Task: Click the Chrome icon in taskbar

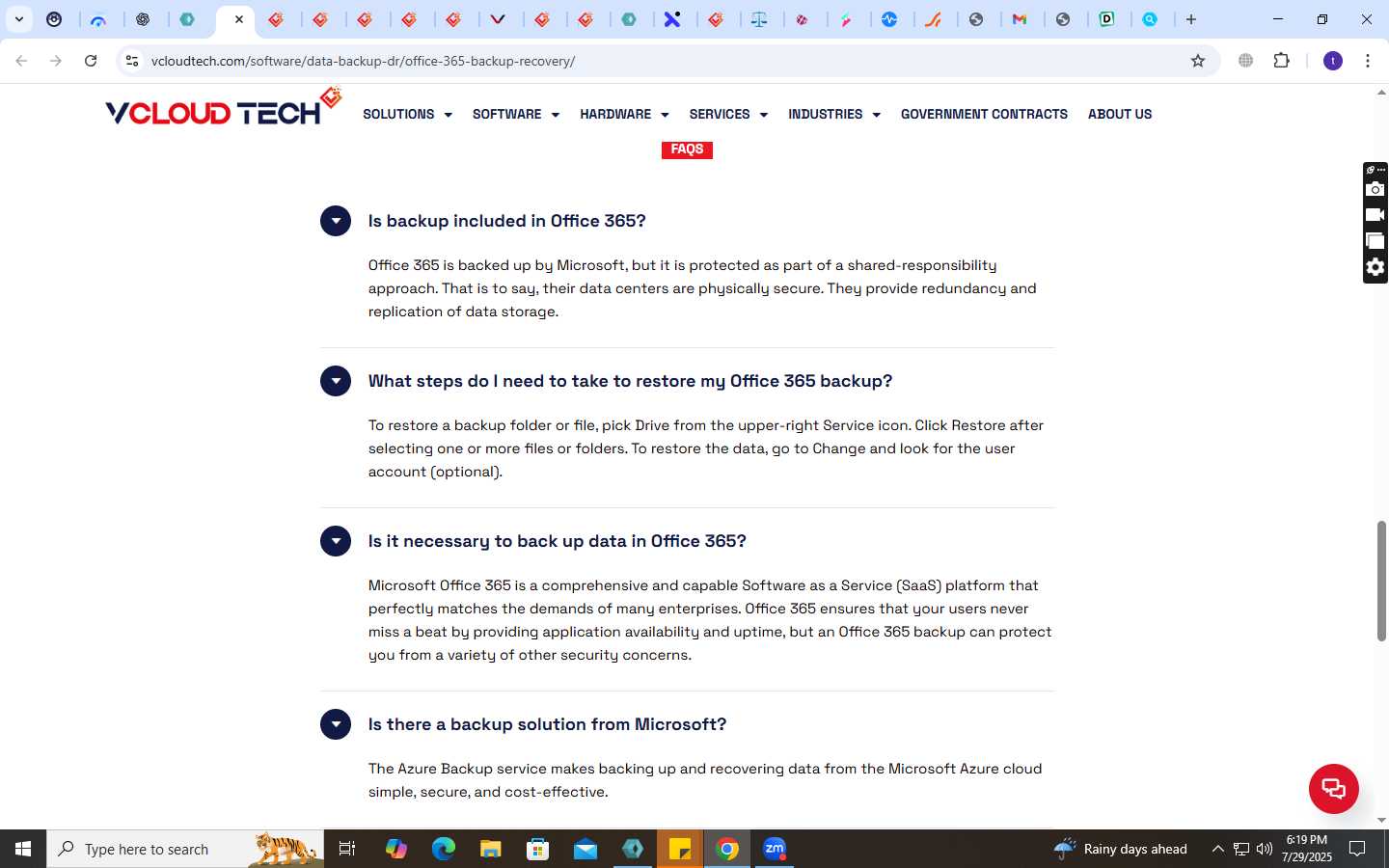Action: [x=728, y=849]
